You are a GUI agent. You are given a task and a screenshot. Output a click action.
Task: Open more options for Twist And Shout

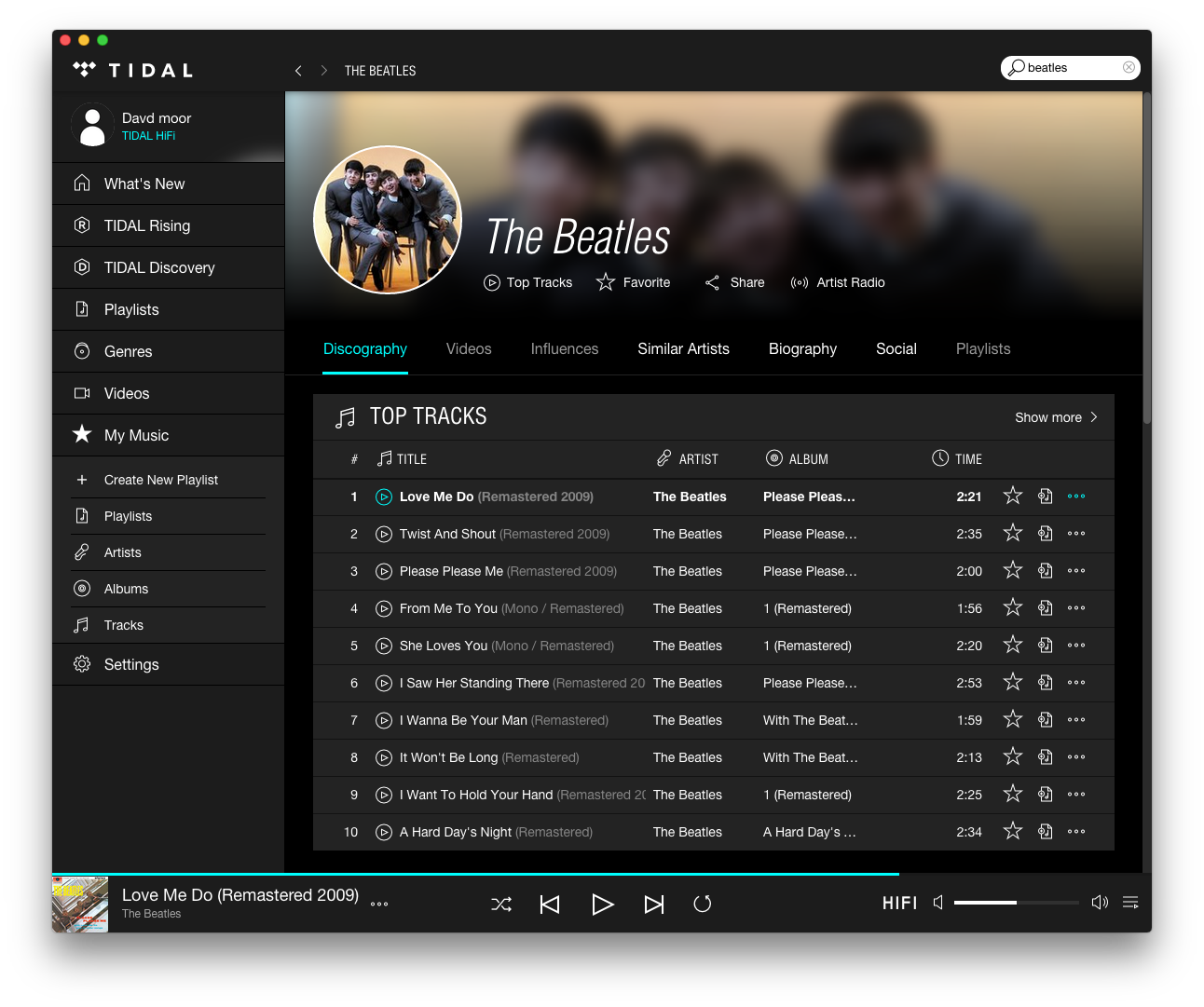point(1076,534)
